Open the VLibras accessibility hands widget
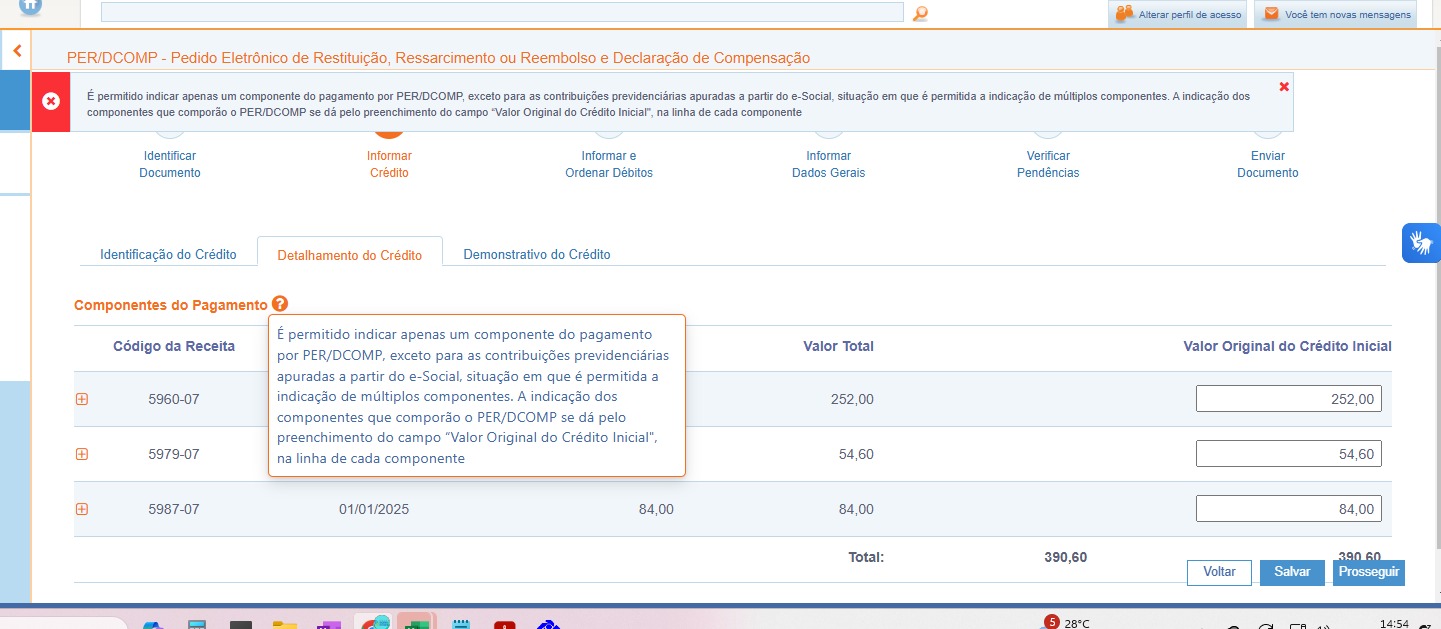1441x629 pixels. (x=1421, y=243)
